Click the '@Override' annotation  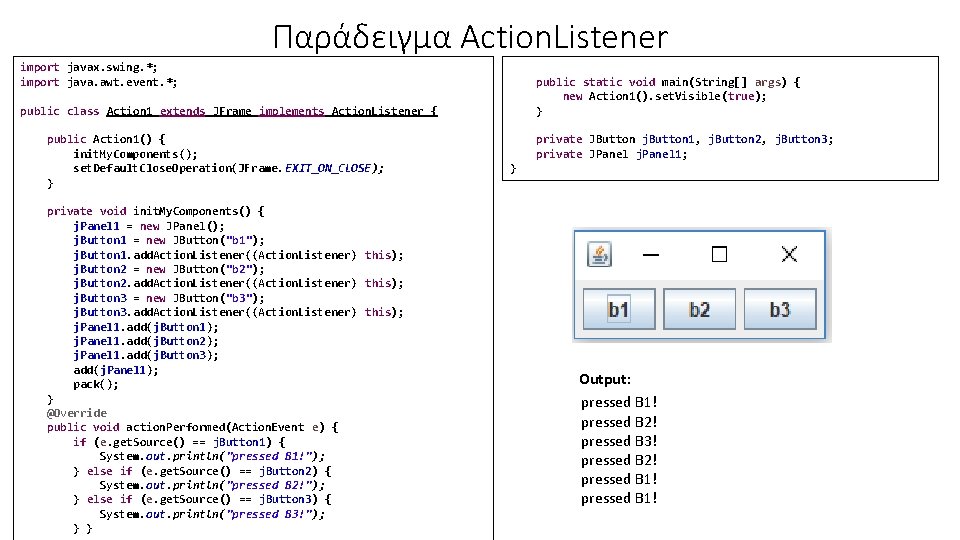pyautogui.click(x=77, y=413)
